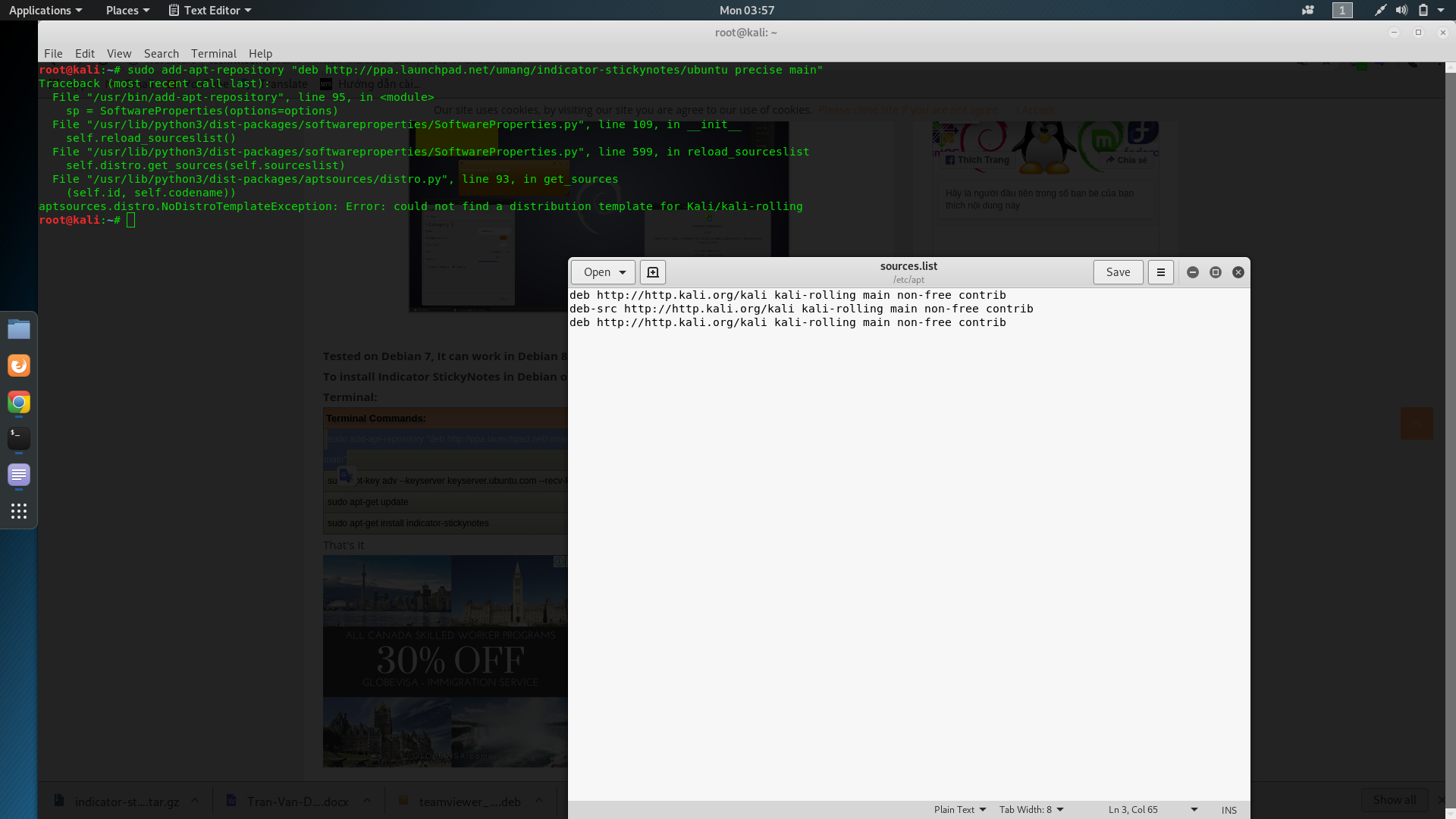Show all applications grid icon
Viewport: 1456px width, 819px height.
pyautogui.click(x=19, y=511)
